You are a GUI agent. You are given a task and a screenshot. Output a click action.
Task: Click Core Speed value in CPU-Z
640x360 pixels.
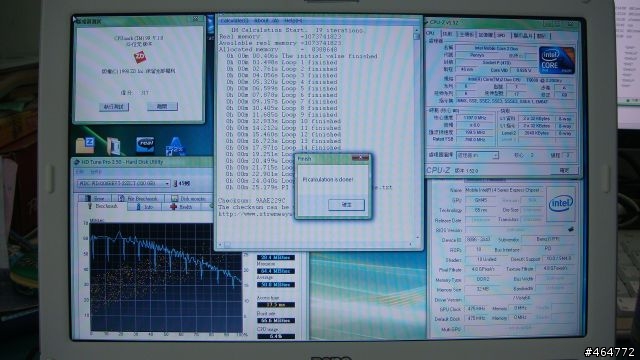coord(475,118)
